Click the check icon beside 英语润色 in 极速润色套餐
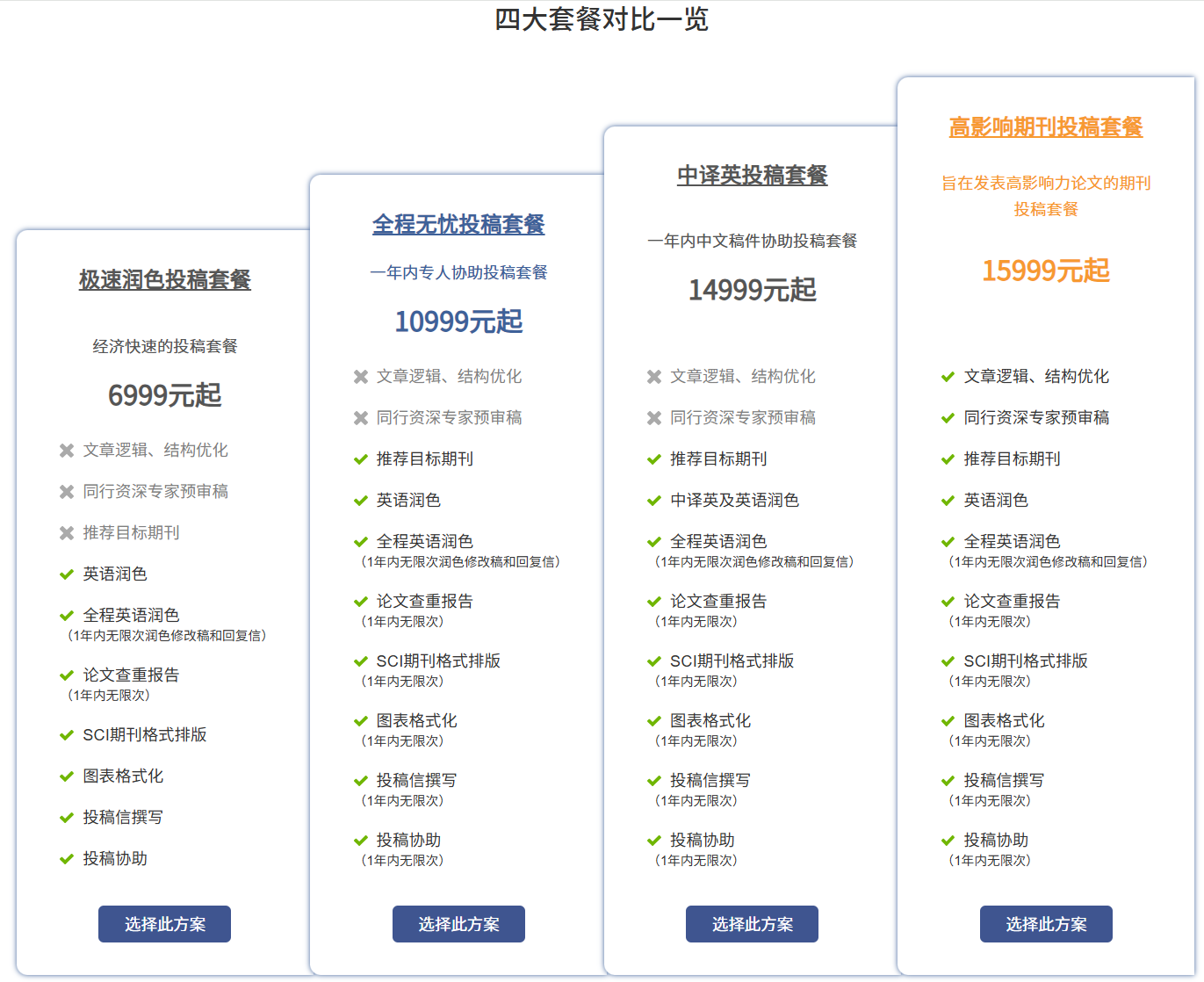Screen dimensions: 1204x982 click(x=67, y=574)
